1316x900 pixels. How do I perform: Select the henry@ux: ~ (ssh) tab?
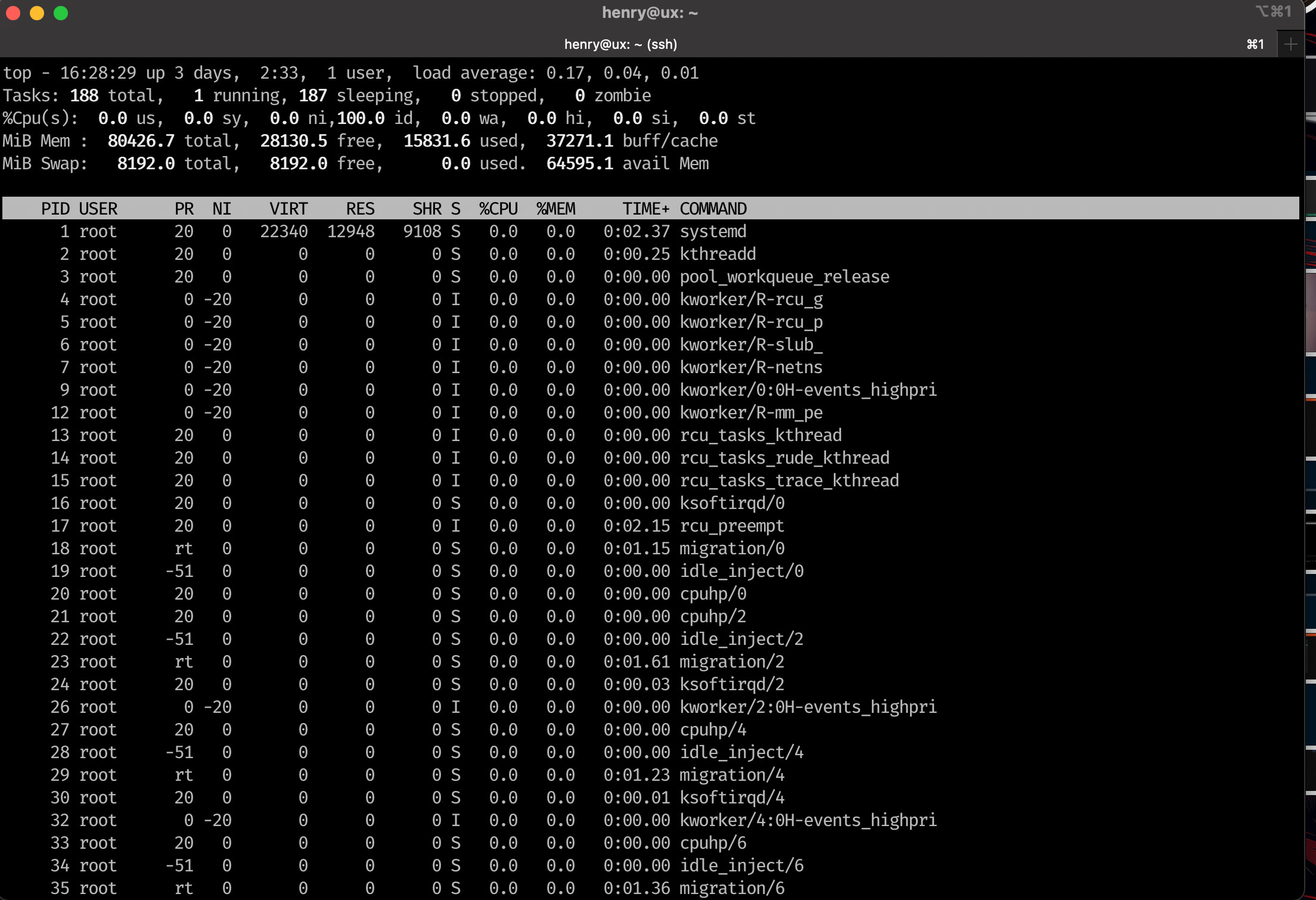[620, 44]
